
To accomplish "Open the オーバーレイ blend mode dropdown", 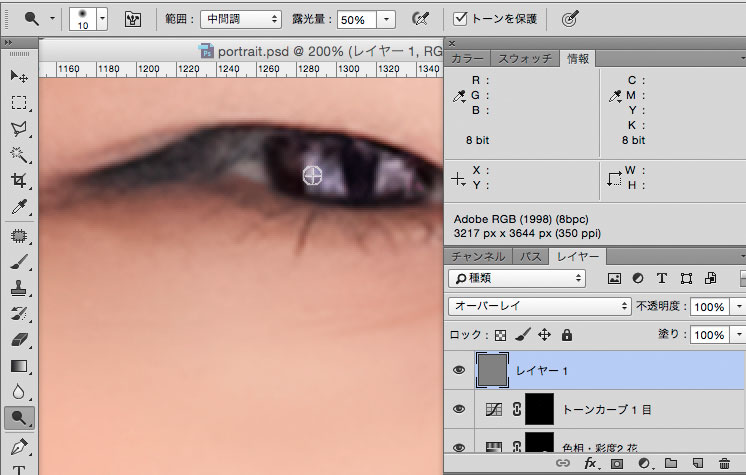I will (x=538, y=306).
